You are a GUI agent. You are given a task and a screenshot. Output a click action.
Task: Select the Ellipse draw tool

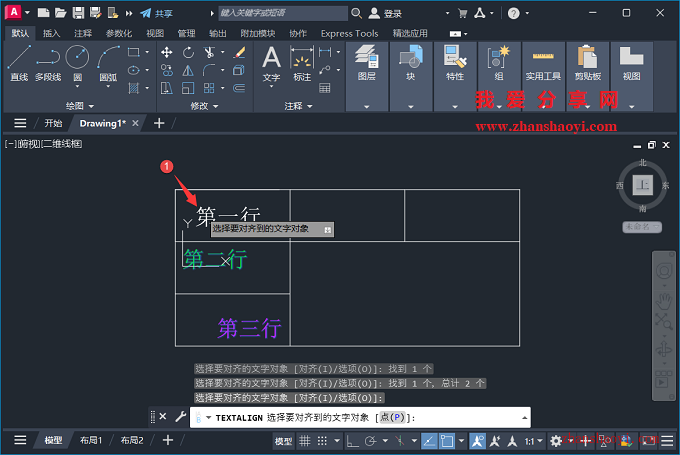134,70
